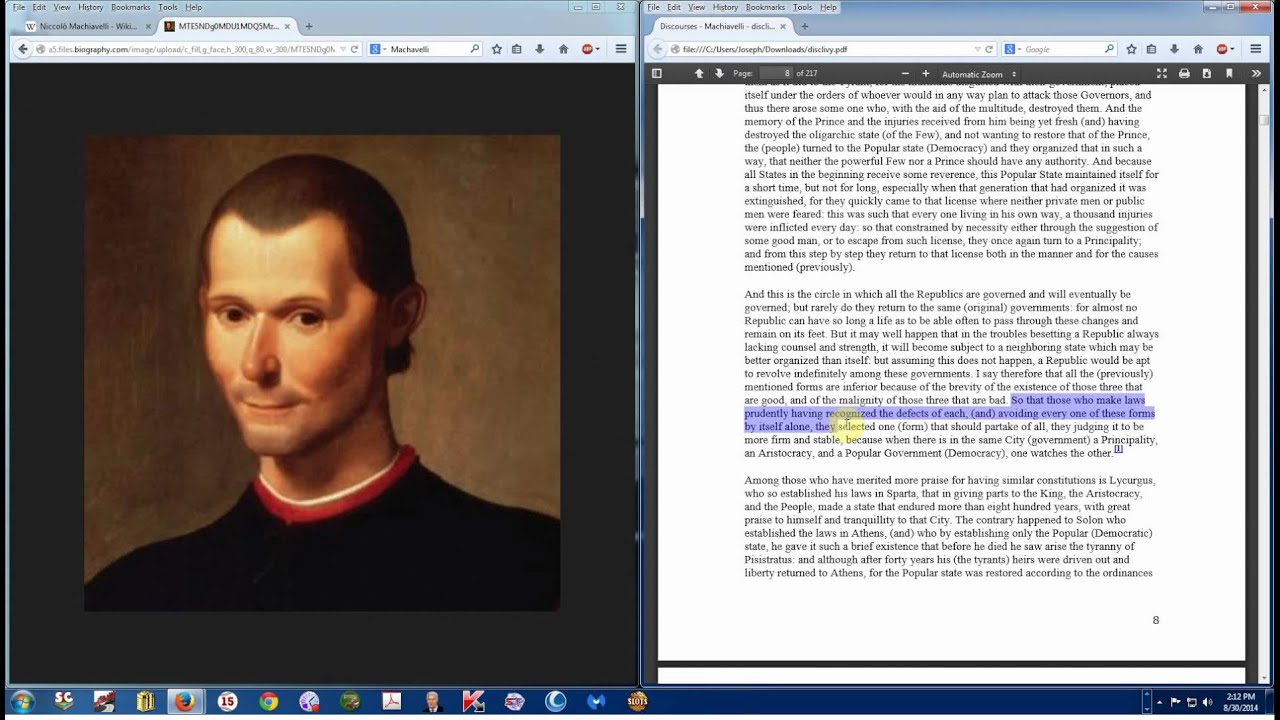Open URL history dropdown in right window

tap(977, 49)
